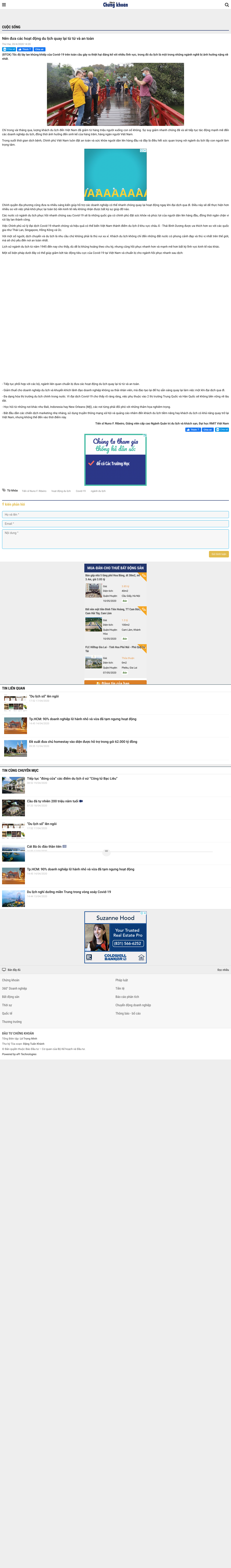Open Chuyển động doanh nghiệp footer category
231x1568 pixels.
coord(133,1005)
